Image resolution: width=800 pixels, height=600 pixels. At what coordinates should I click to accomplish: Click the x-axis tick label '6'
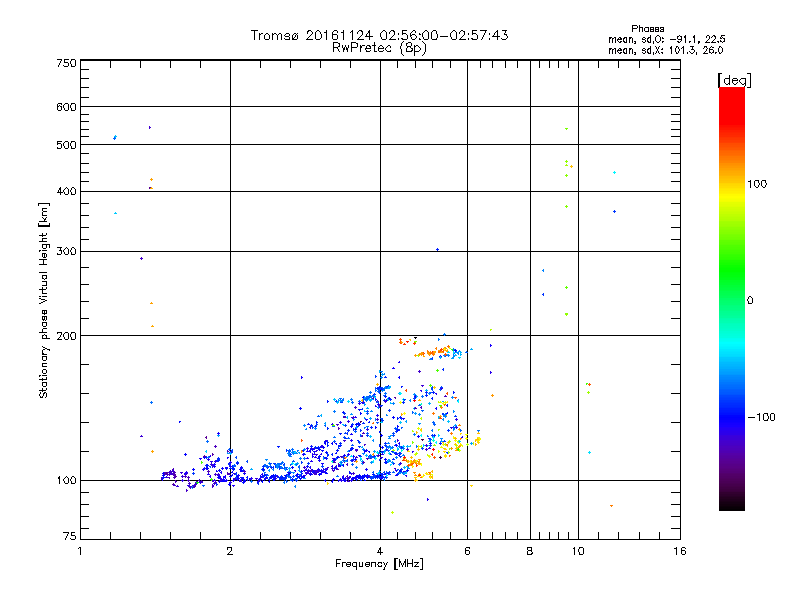click(x=467, y=551)
